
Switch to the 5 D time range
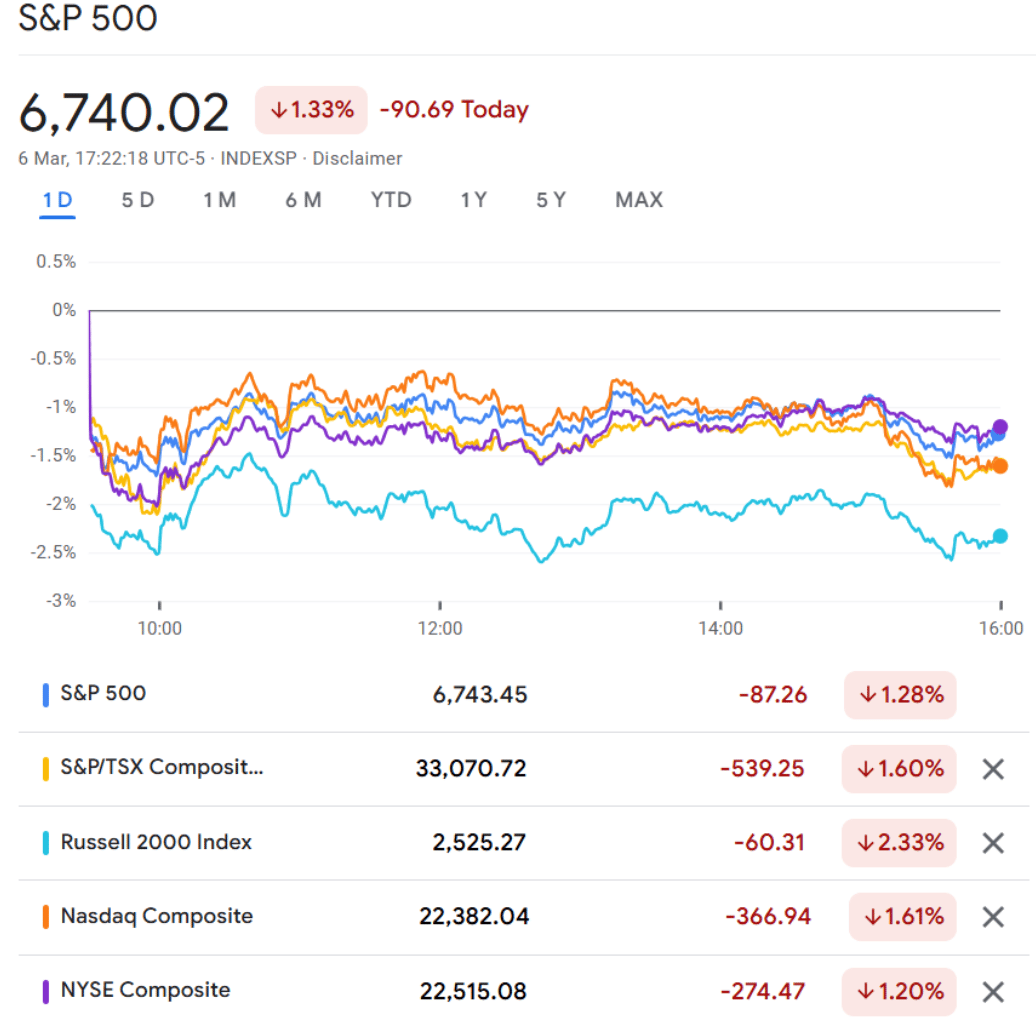(138, 200)
